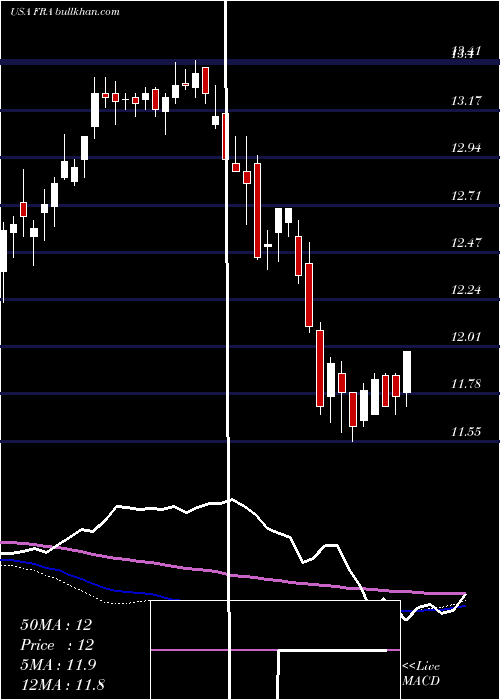
Task: Click the 13.17 price axis label
Action: (467, 101)
